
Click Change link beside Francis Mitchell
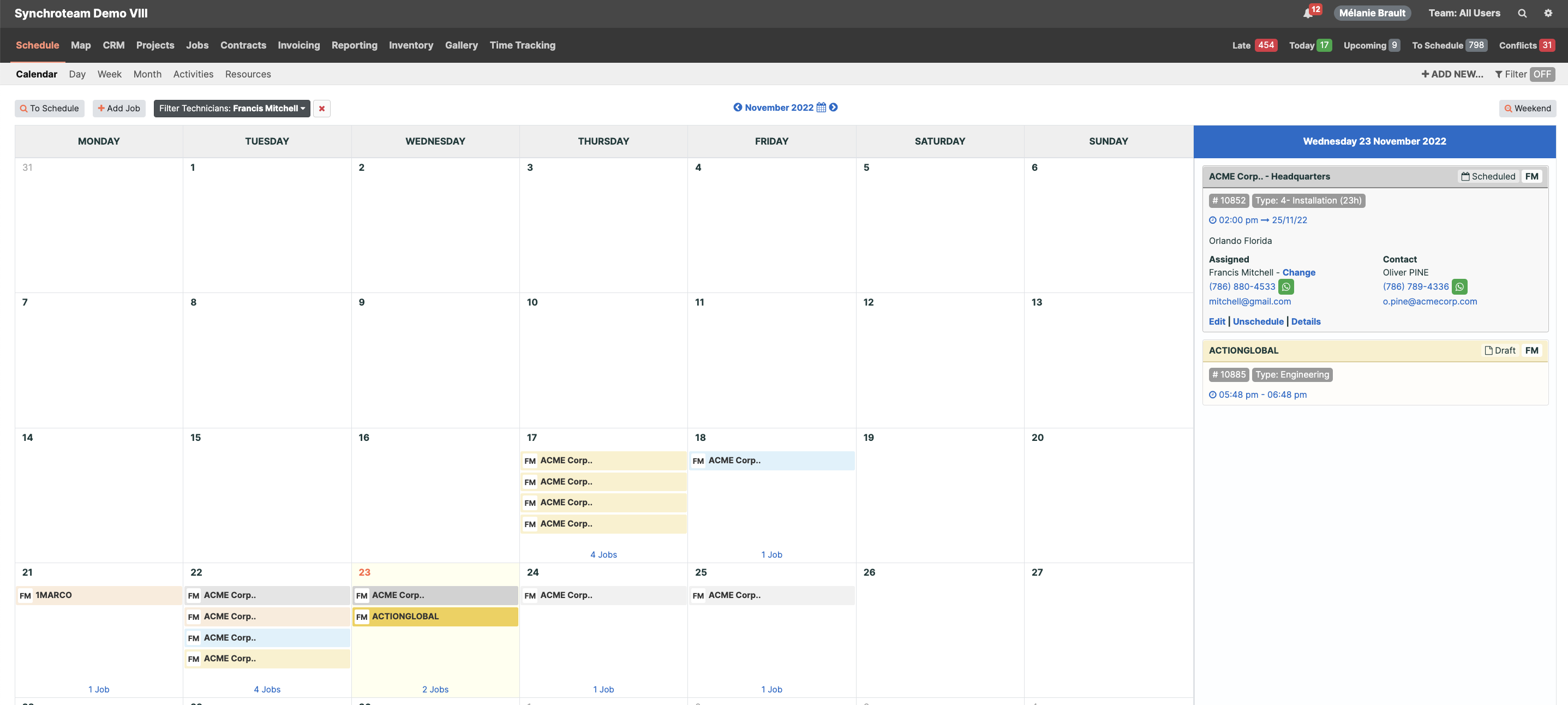[1298, 273]
